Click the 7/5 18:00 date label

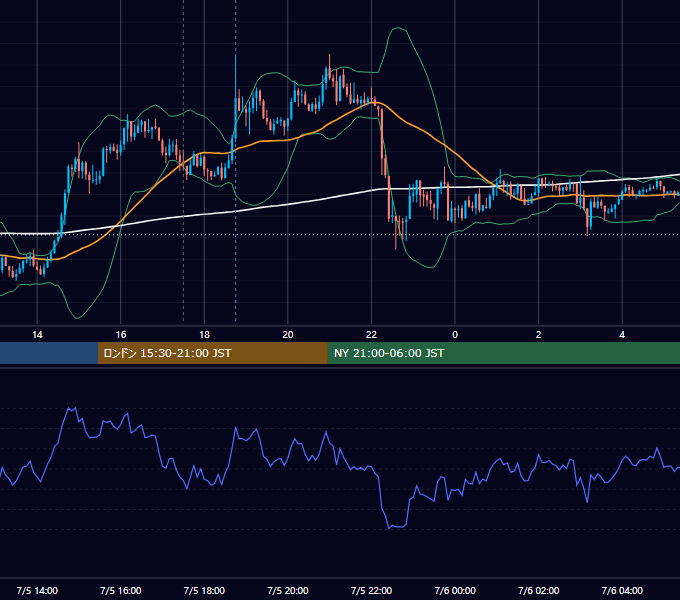[204, 590]
